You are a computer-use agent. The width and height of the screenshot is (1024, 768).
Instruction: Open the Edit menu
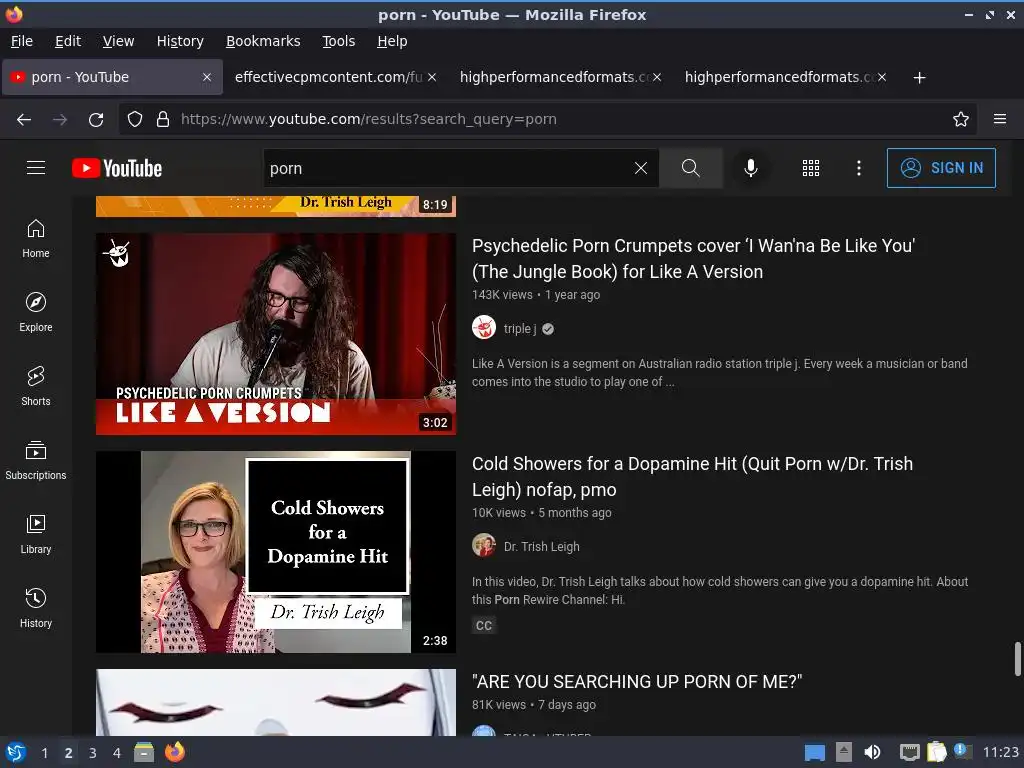(68, 41)
